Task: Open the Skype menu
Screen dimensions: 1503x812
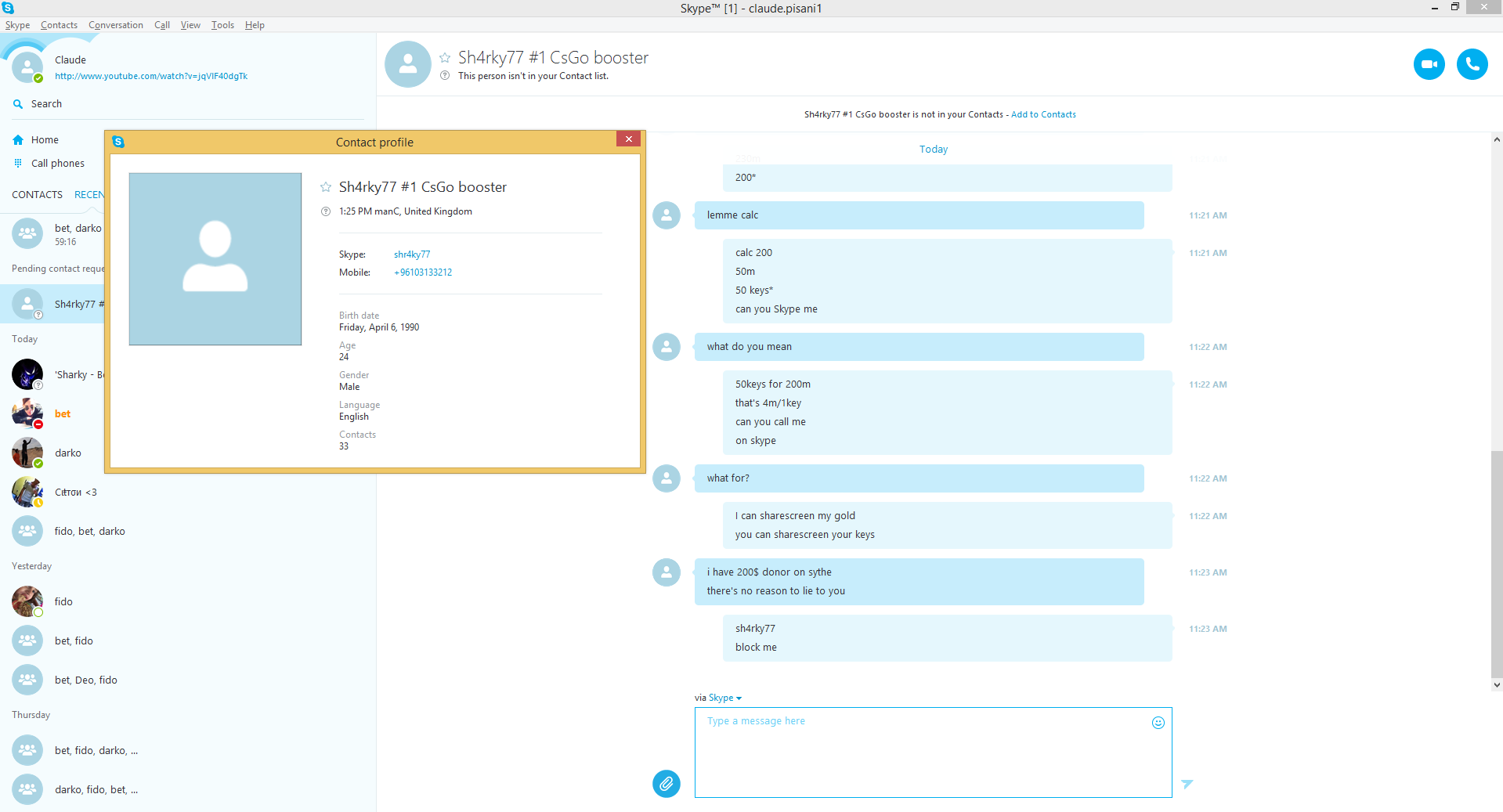Action: click(x=17, y=25)
